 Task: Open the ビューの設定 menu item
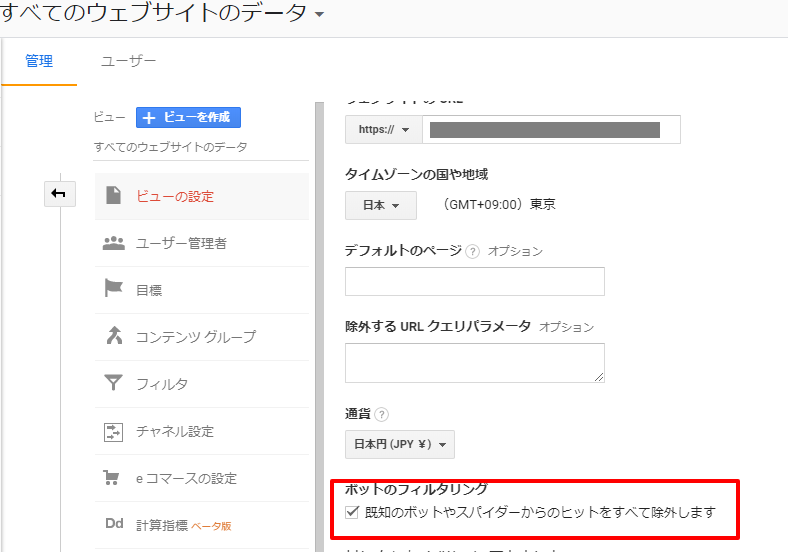tap(175, 196)
